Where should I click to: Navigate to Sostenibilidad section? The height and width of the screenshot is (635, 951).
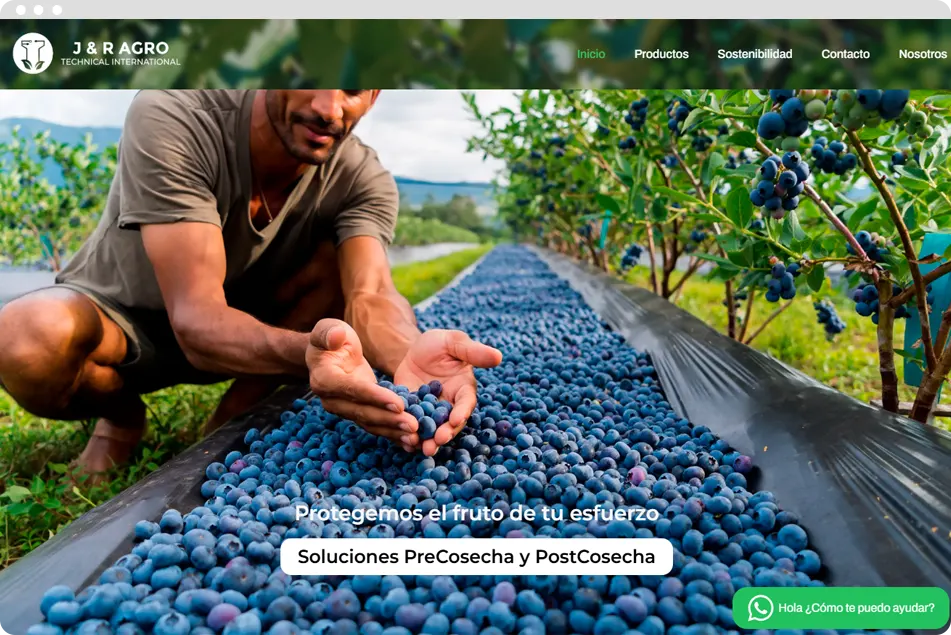point(754,54)
